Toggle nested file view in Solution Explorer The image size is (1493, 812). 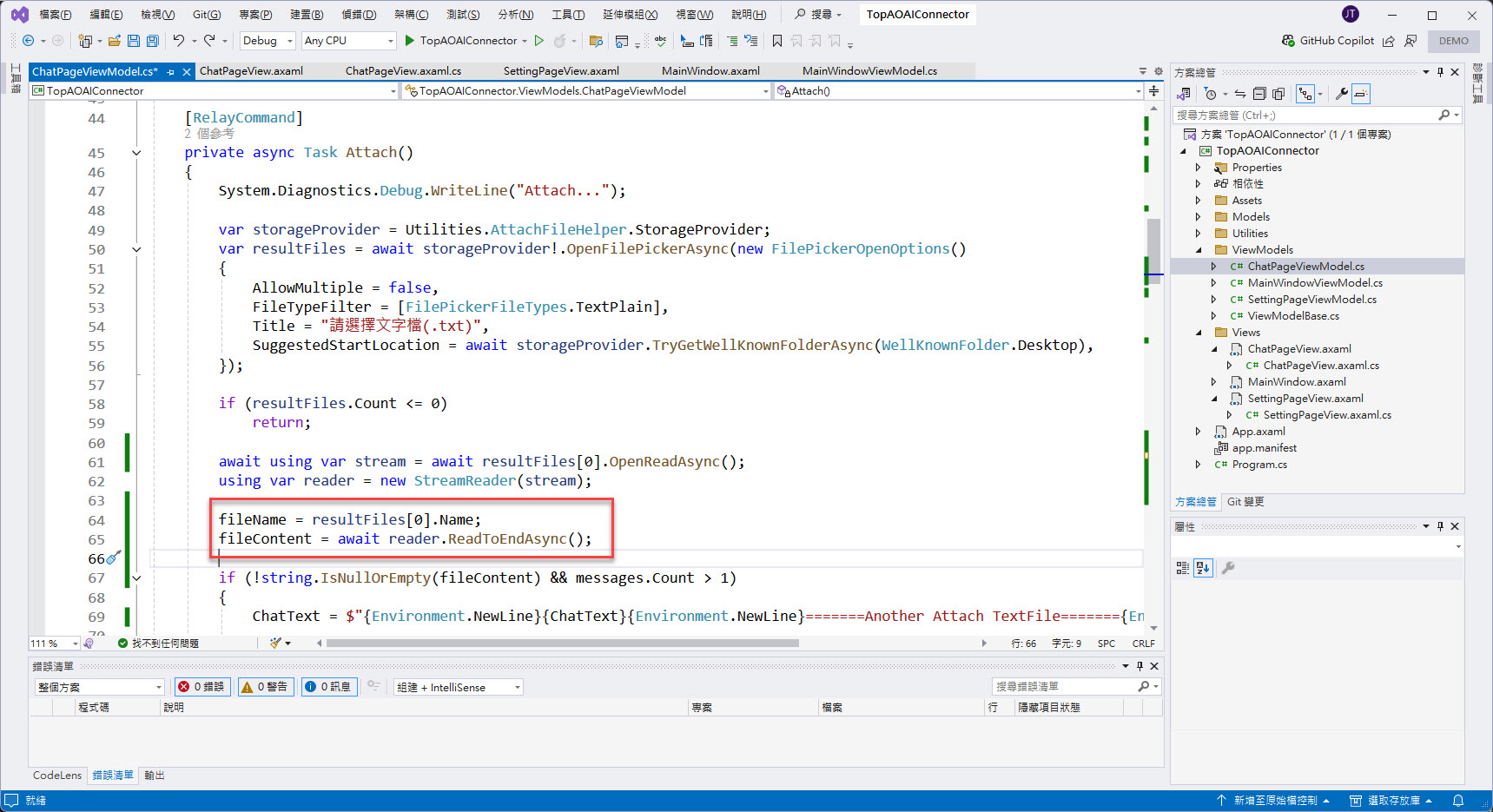point(1305,94)
